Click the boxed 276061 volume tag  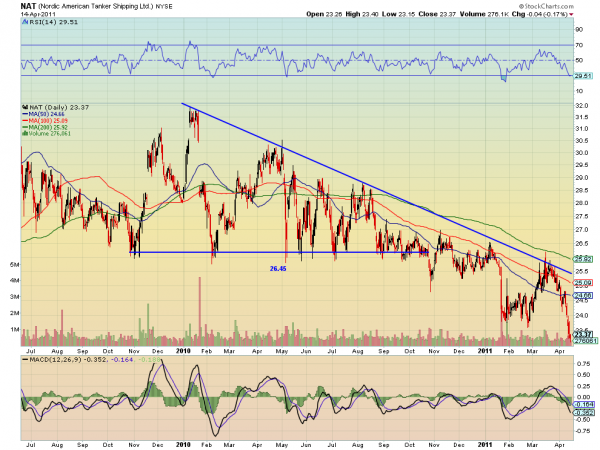pos(585,341)
